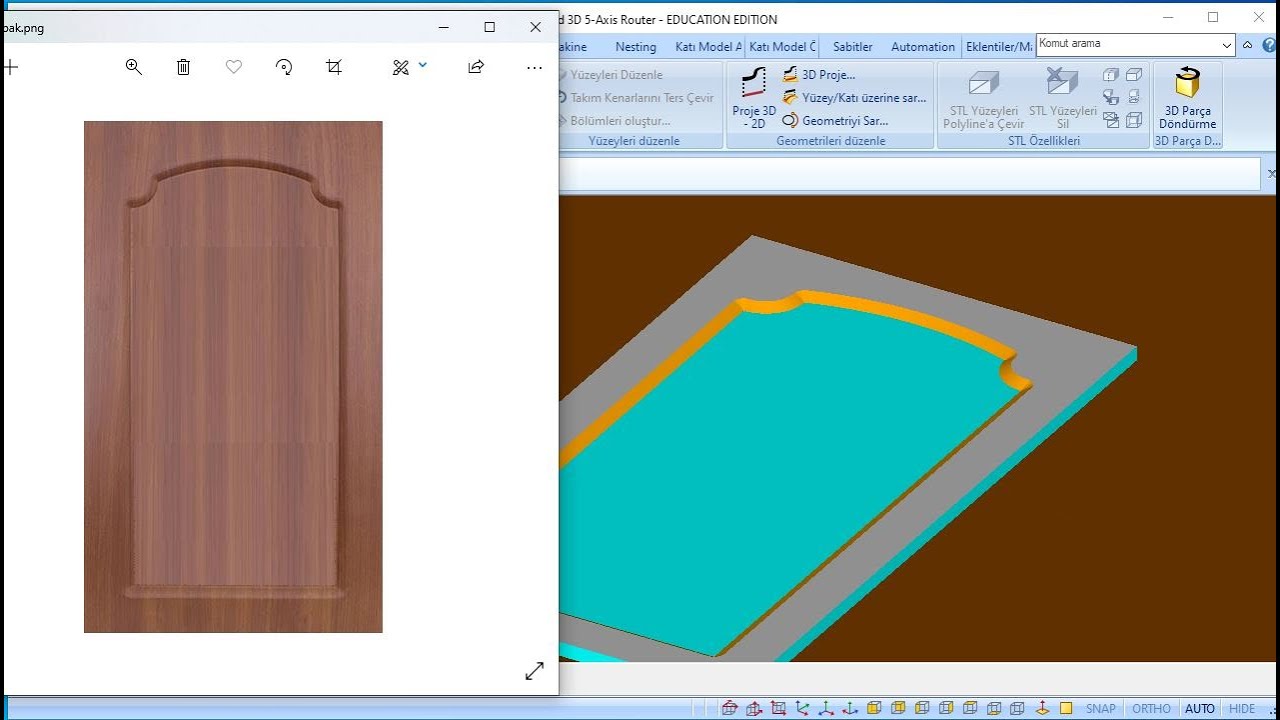The image size is (1280, 720).
Task: Open the 3D Proje... command
Action: [x=819, y=74]
